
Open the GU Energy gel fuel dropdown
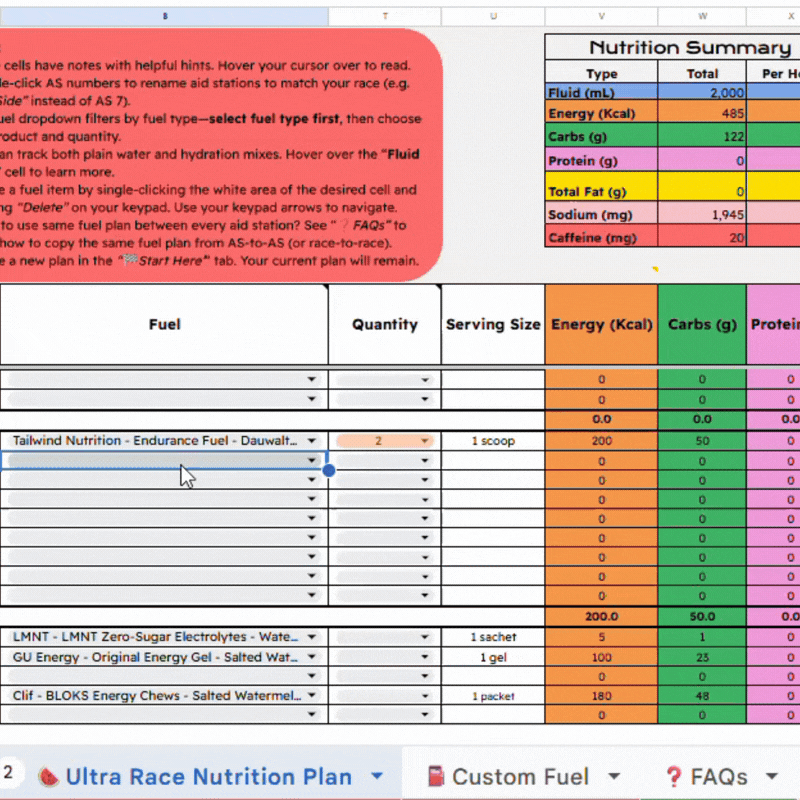click(x=312, y=657)
